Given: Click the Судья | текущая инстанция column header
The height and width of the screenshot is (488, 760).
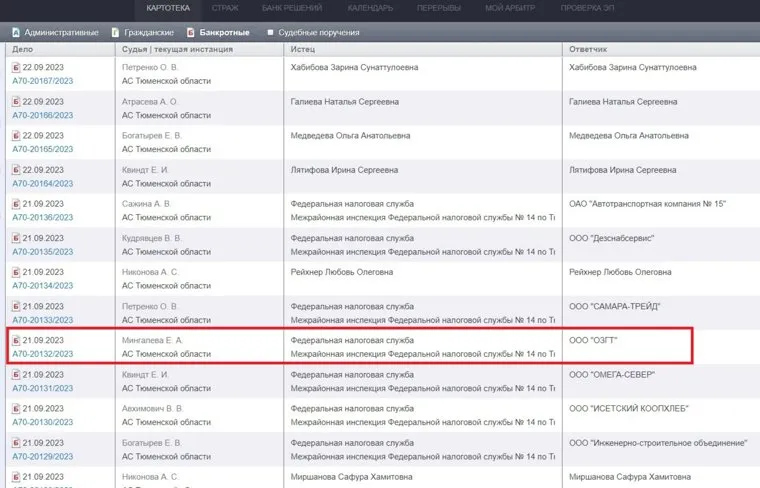Looking at the screenshot, I should [171, 48].
